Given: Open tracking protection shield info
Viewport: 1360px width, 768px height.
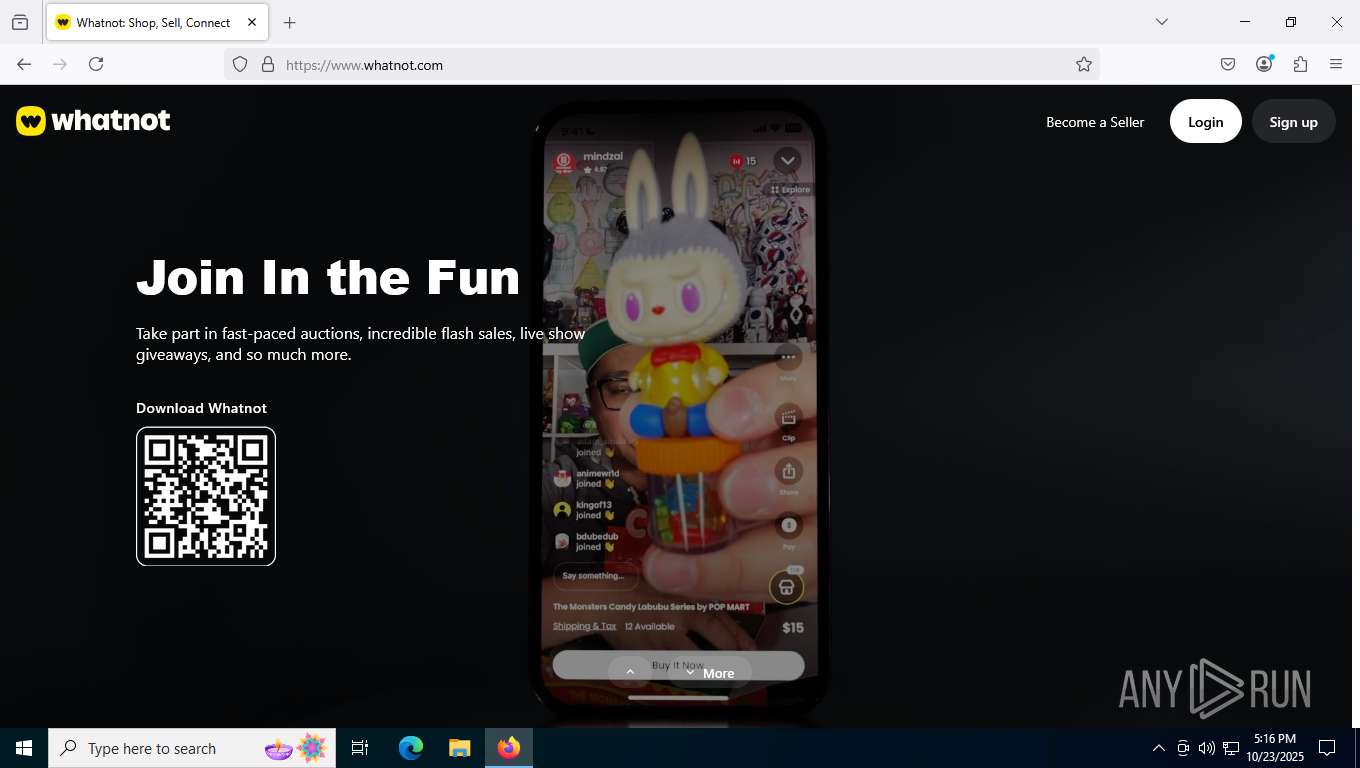Looking at the screenshot, I should point(240,64).
